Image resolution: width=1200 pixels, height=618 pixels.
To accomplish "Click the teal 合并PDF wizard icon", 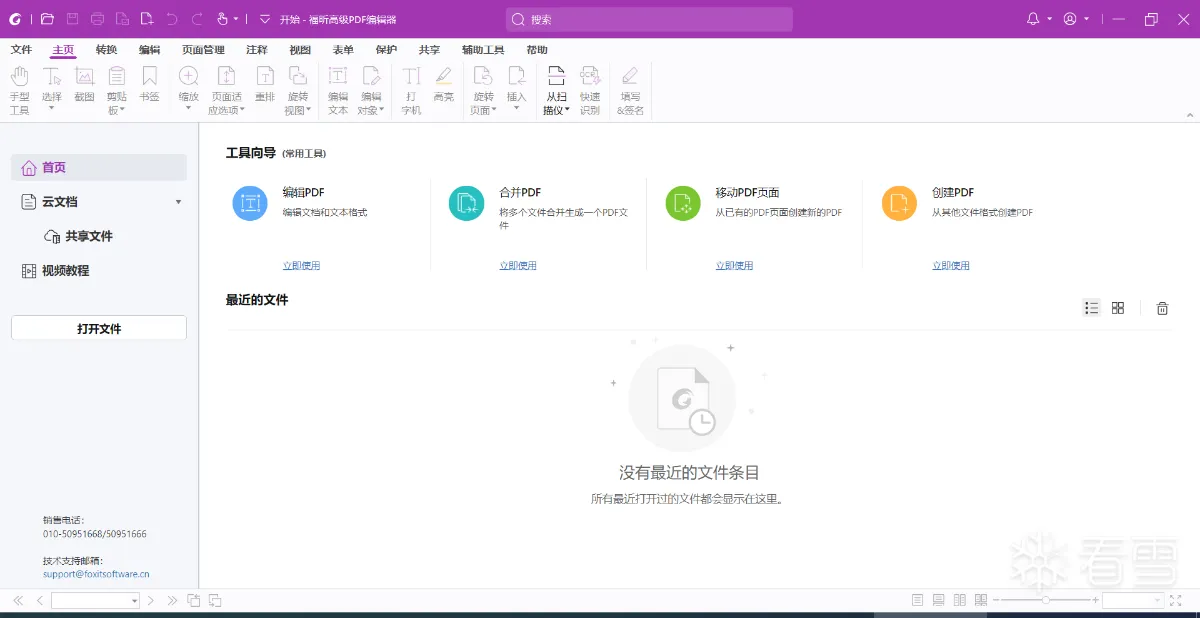I will coord(466,203).
